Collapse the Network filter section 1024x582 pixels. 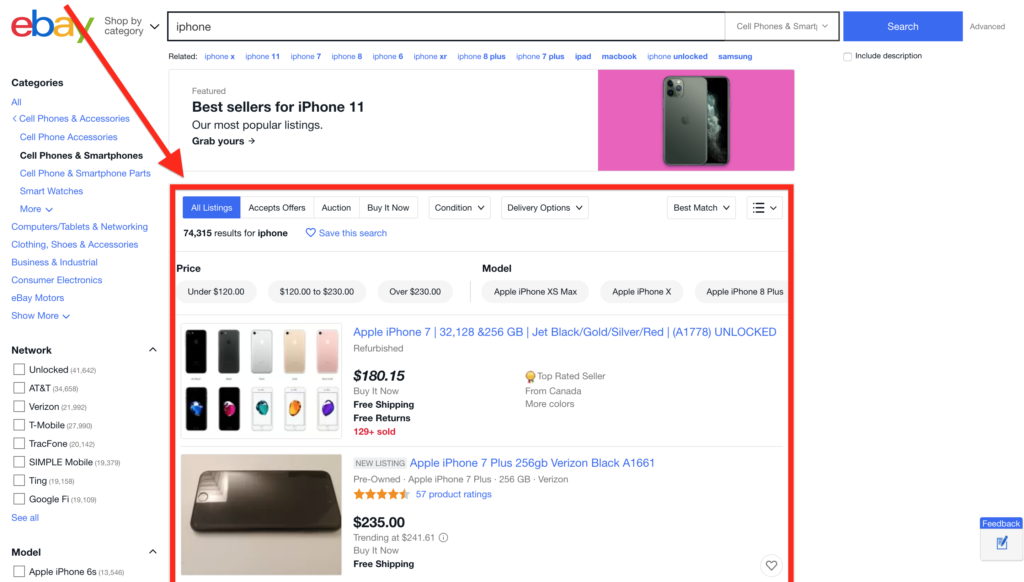[153, 350]
